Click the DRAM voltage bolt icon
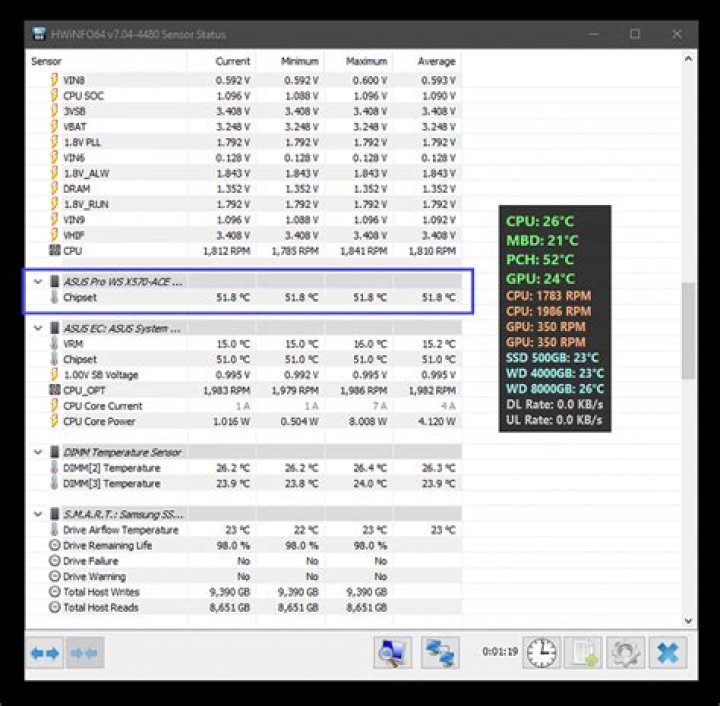Screen dimensions: 720x706 click(55, 189)
